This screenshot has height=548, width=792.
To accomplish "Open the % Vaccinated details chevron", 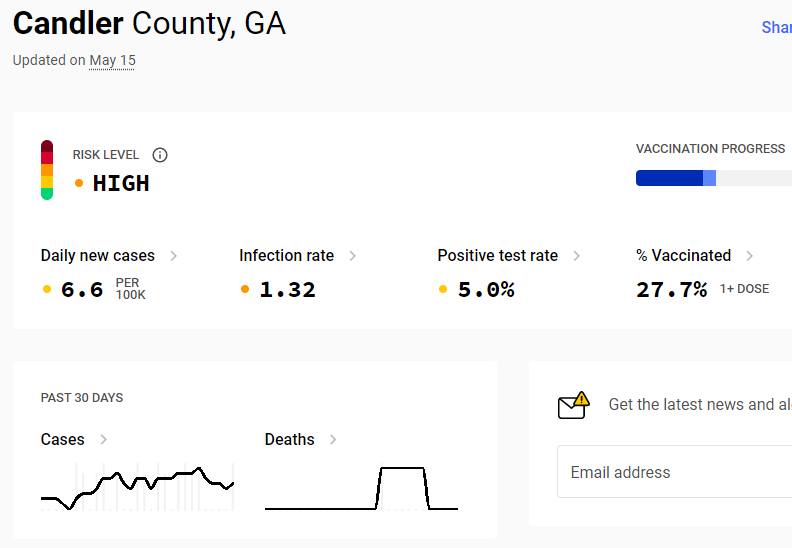I will pos(750,256).
